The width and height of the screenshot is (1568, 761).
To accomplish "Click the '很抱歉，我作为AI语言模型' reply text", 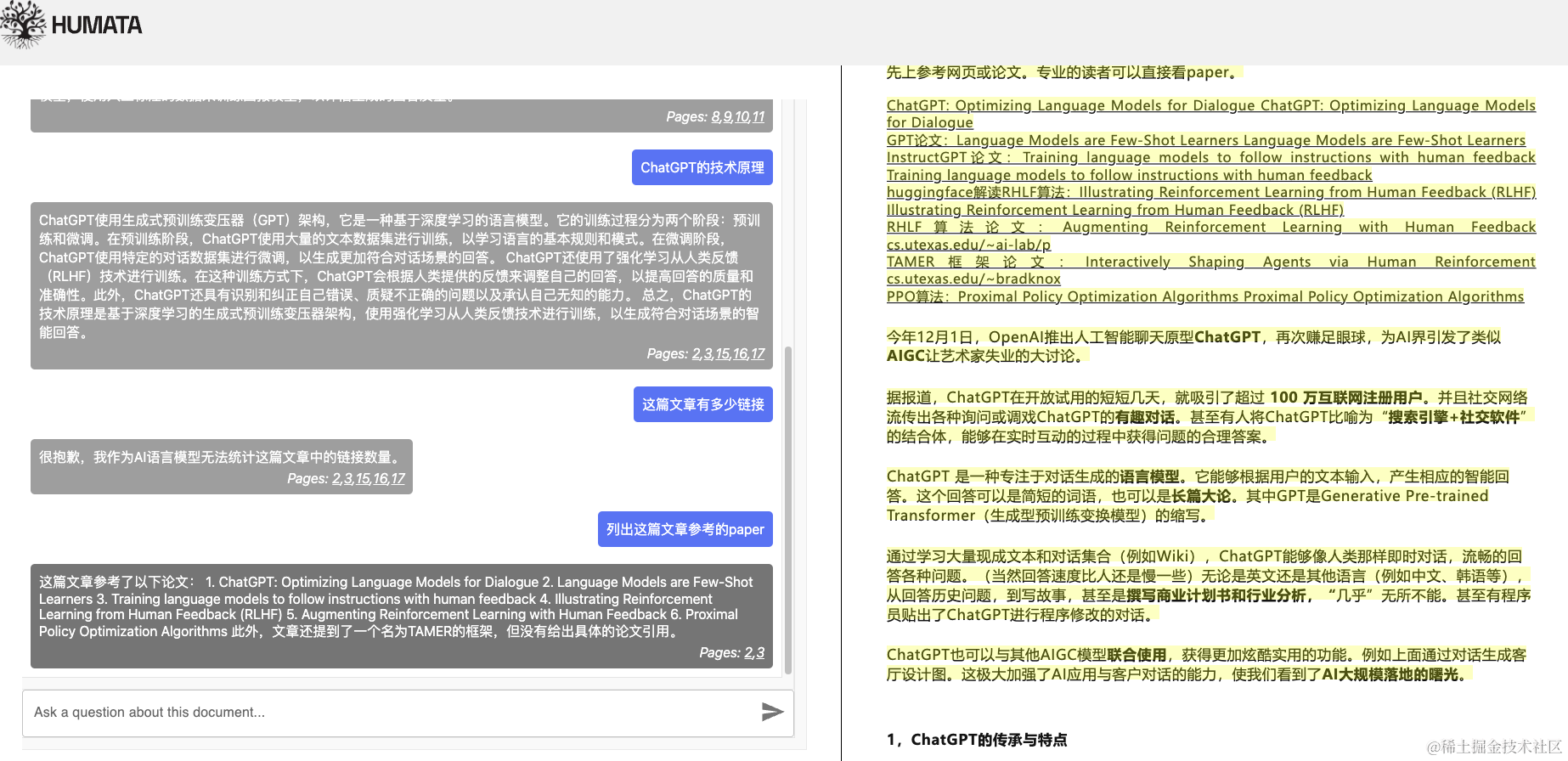I will click(x=222, y=457).
